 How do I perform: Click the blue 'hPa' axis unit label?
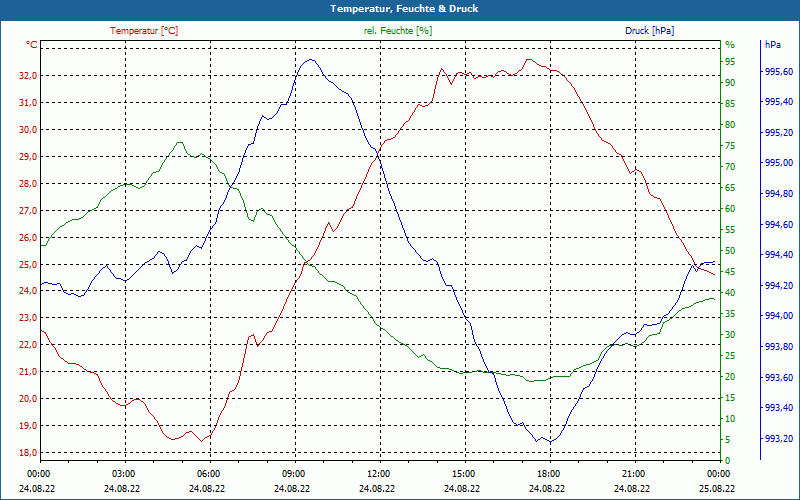pos(772,45)
